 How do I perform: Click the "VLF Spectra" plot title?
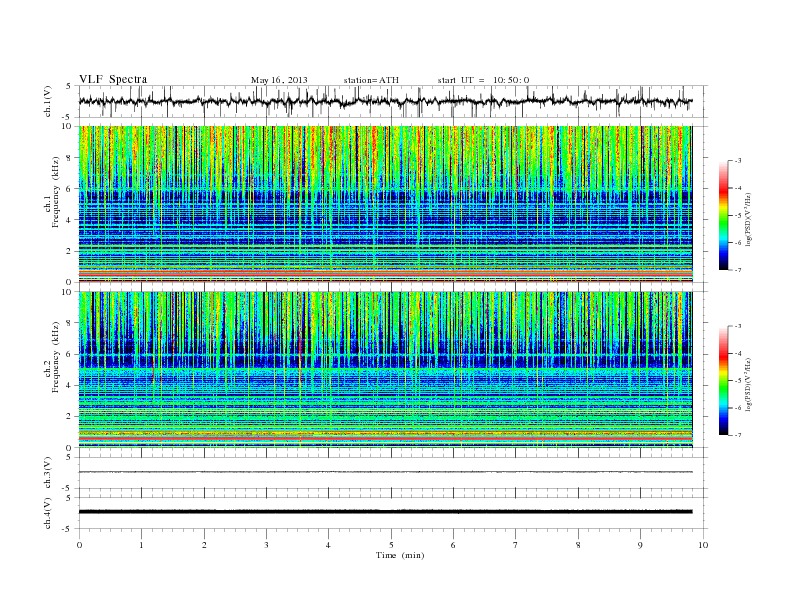click(113, 79)
